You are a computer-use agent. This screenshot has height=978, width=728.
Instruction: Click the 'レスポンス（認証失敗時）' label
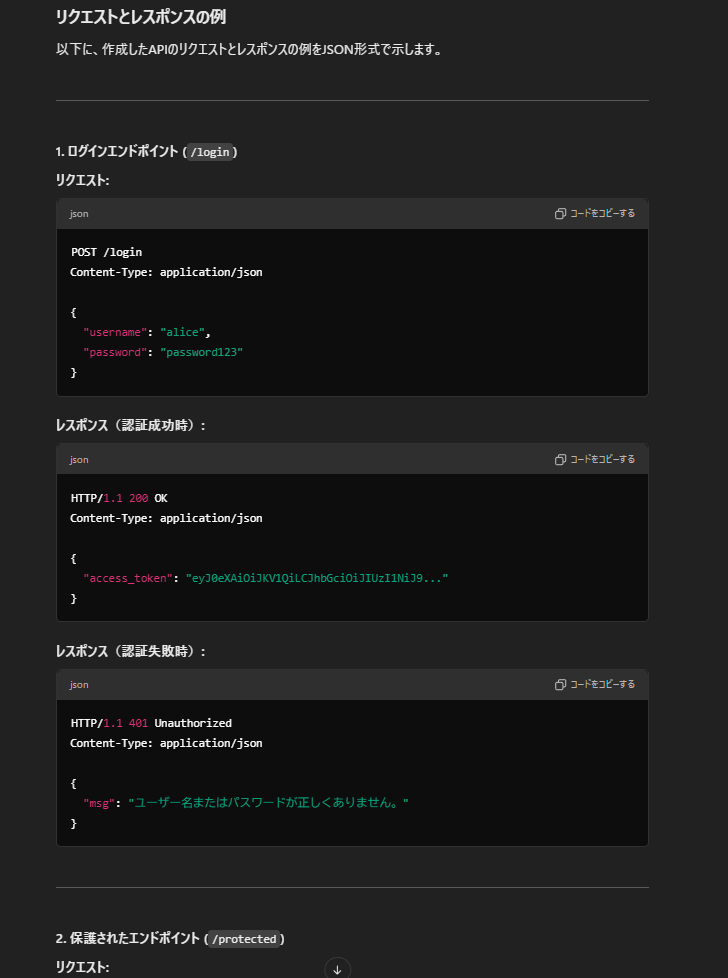[x=131, y=651]
